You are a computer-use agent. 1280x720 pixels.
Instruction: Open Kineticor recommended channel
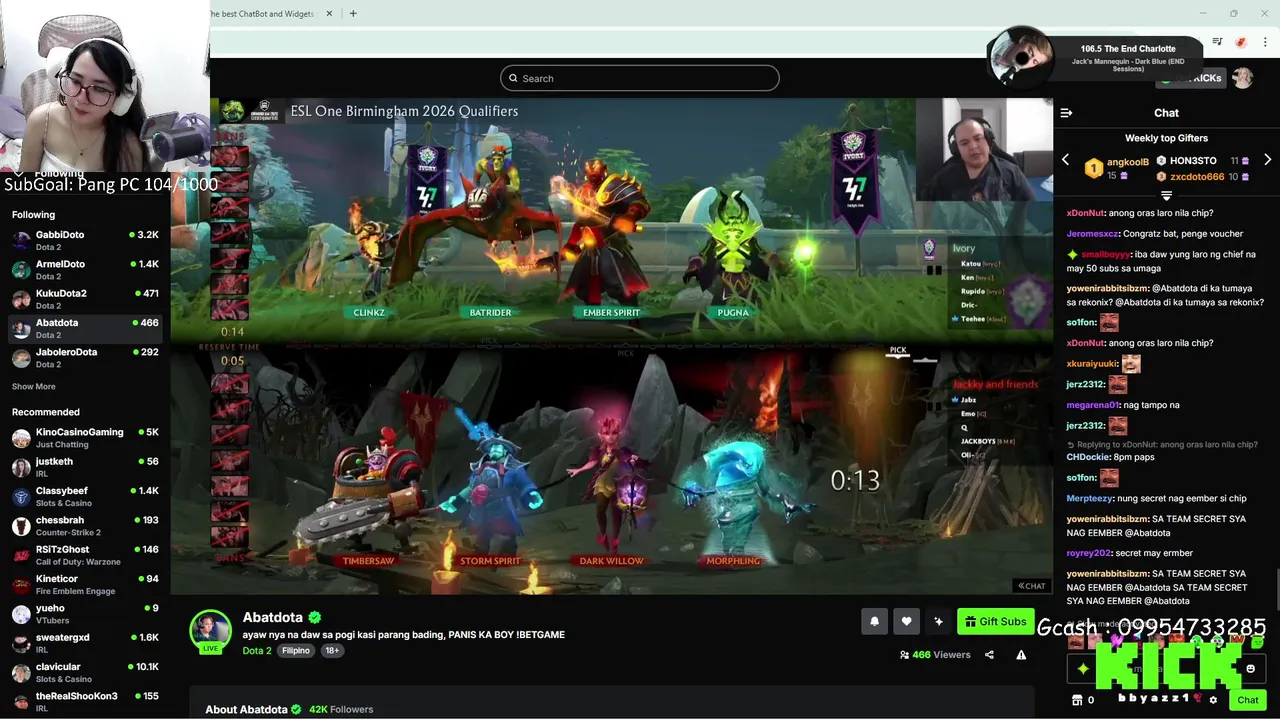coord(85,585)
